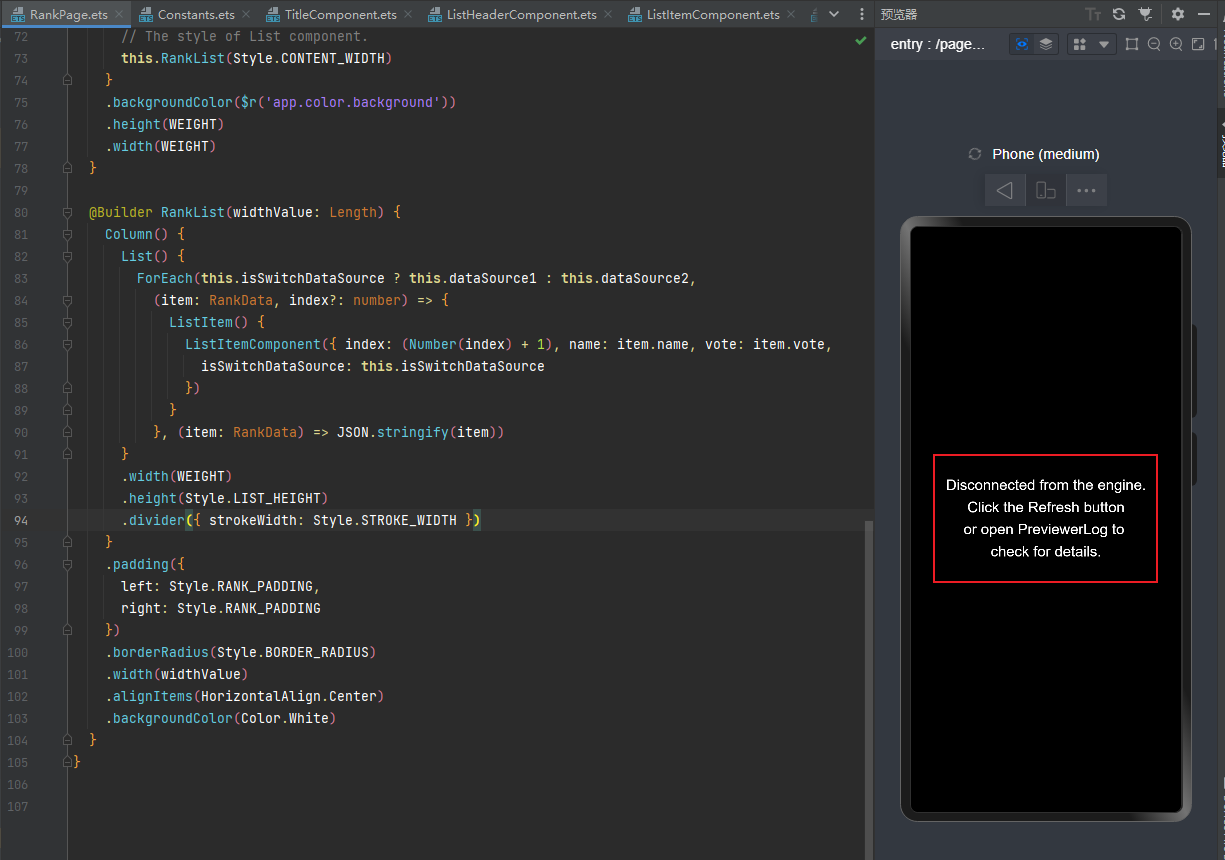The width and height of the screenshot is (1225, 860).
Task: Expand the device profile dropdown arrow
Action: 1104,44
